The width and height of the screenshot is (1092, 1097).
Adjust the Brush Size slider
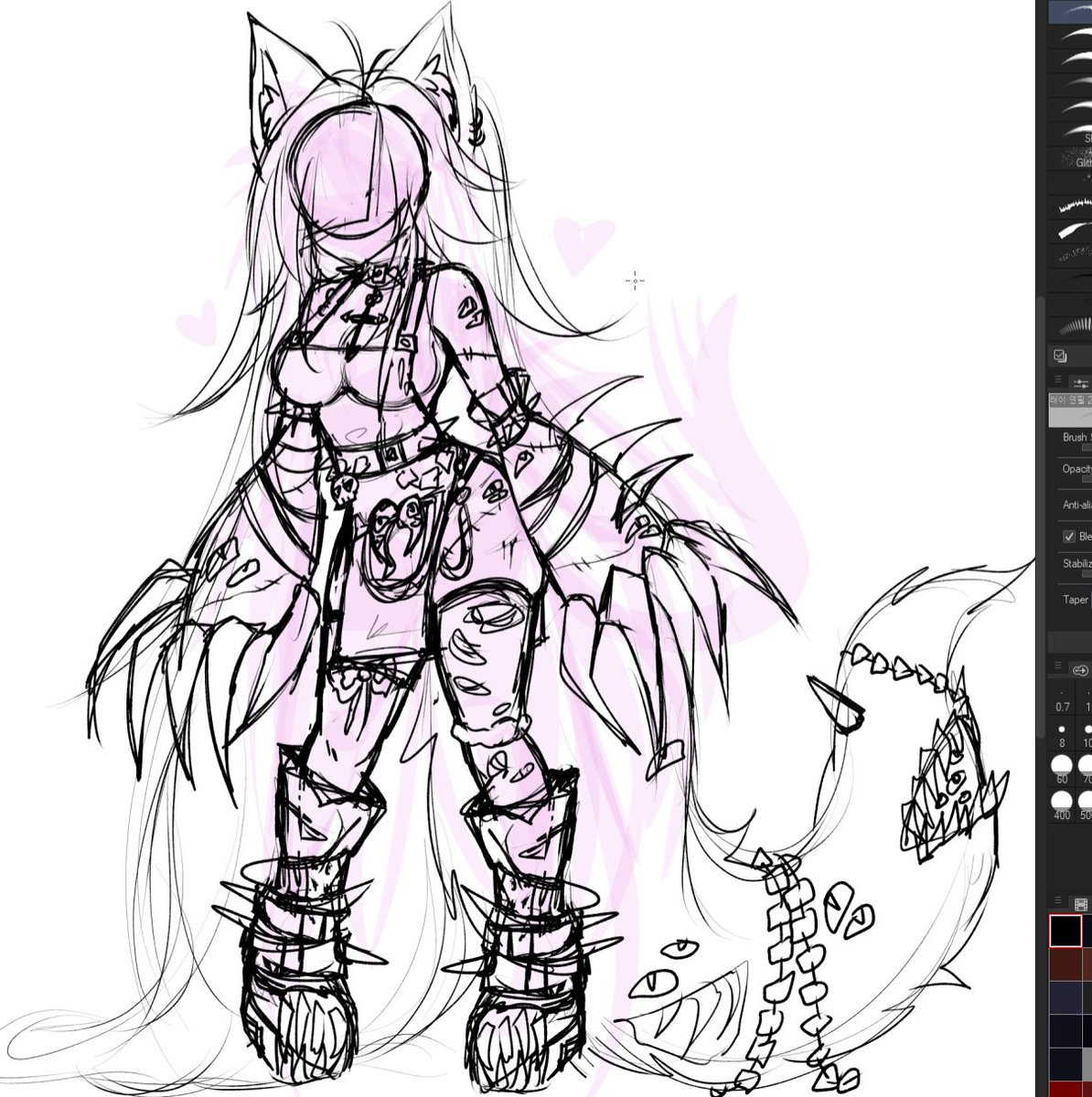[1087, 448]
